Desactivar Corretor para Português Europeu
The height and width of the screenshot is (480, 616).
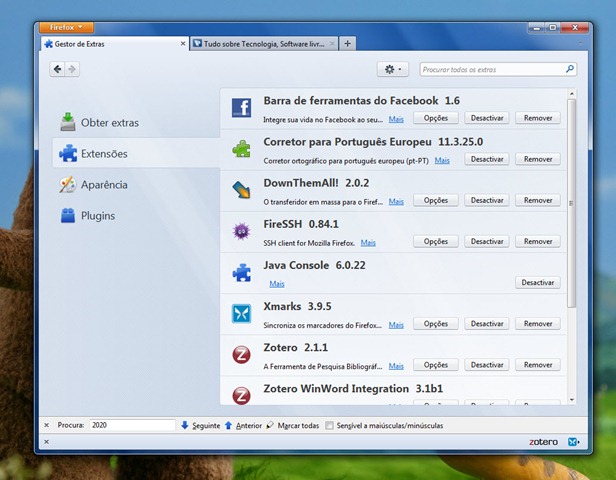click(487, 159)
